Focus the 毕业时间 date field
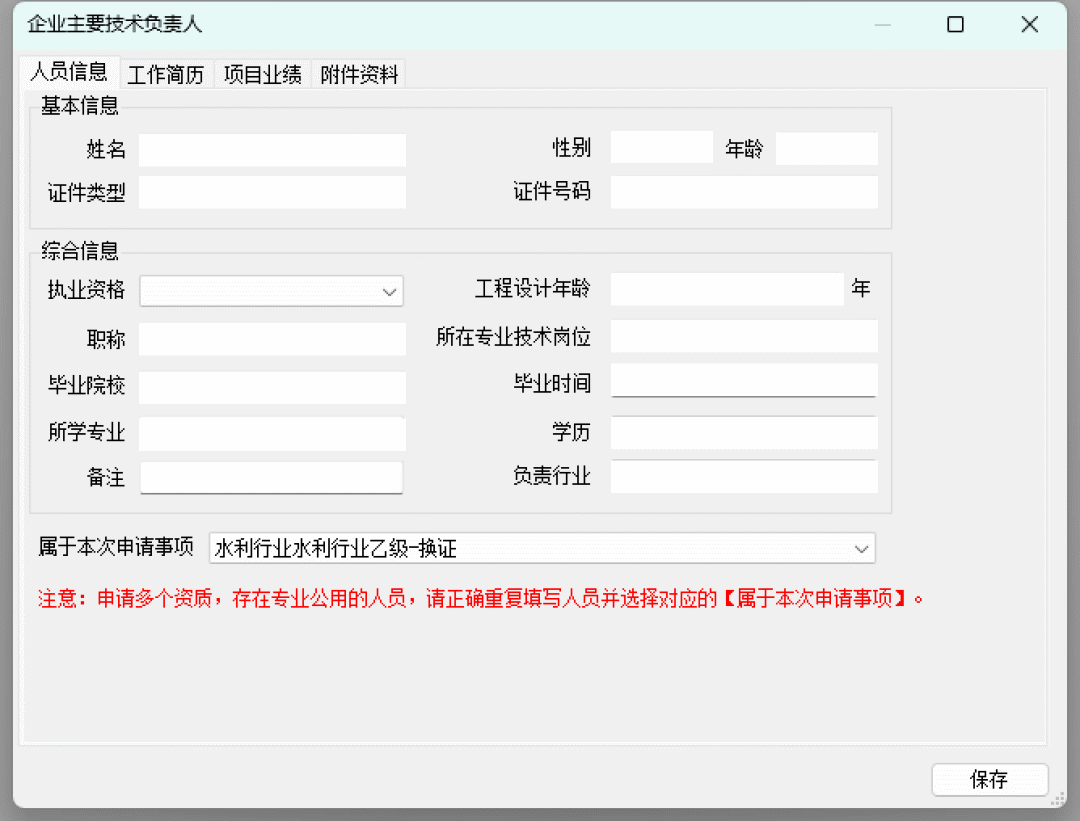 pyautogui.click(x=744, y=381)
